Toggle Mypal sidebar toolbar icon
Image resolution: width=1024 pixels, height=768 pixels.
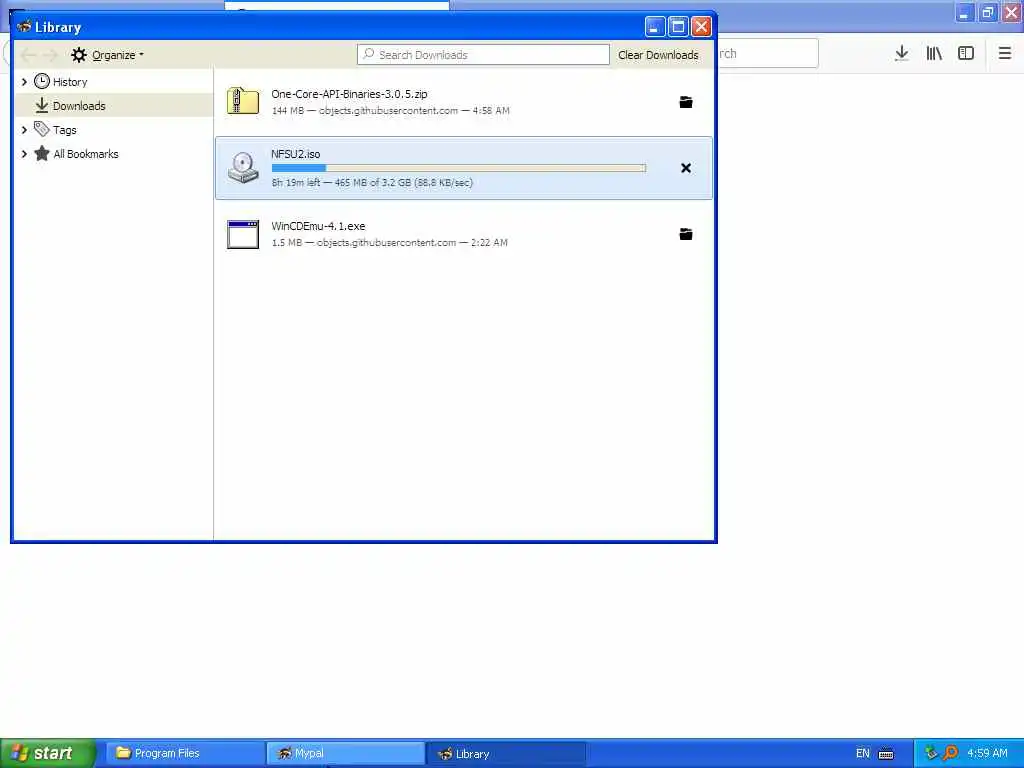coord(966,54)
